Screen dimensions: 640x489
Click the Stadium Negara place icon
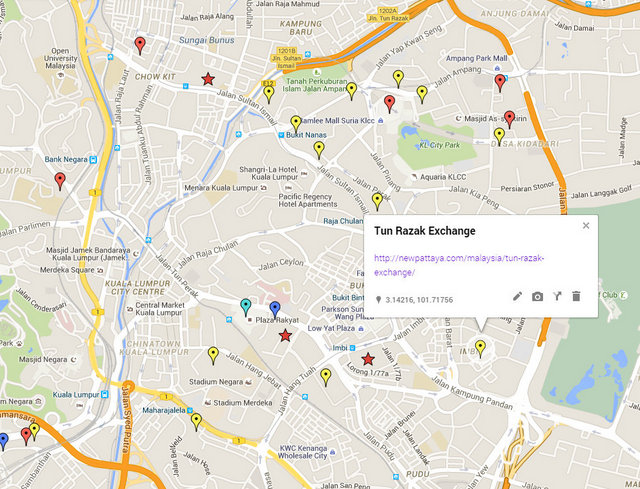[248, 382]
